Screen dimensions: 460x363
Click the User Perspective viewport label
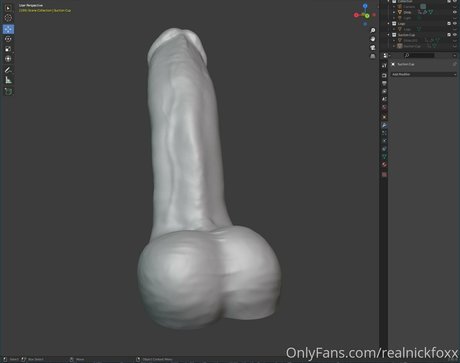(31, 5)
